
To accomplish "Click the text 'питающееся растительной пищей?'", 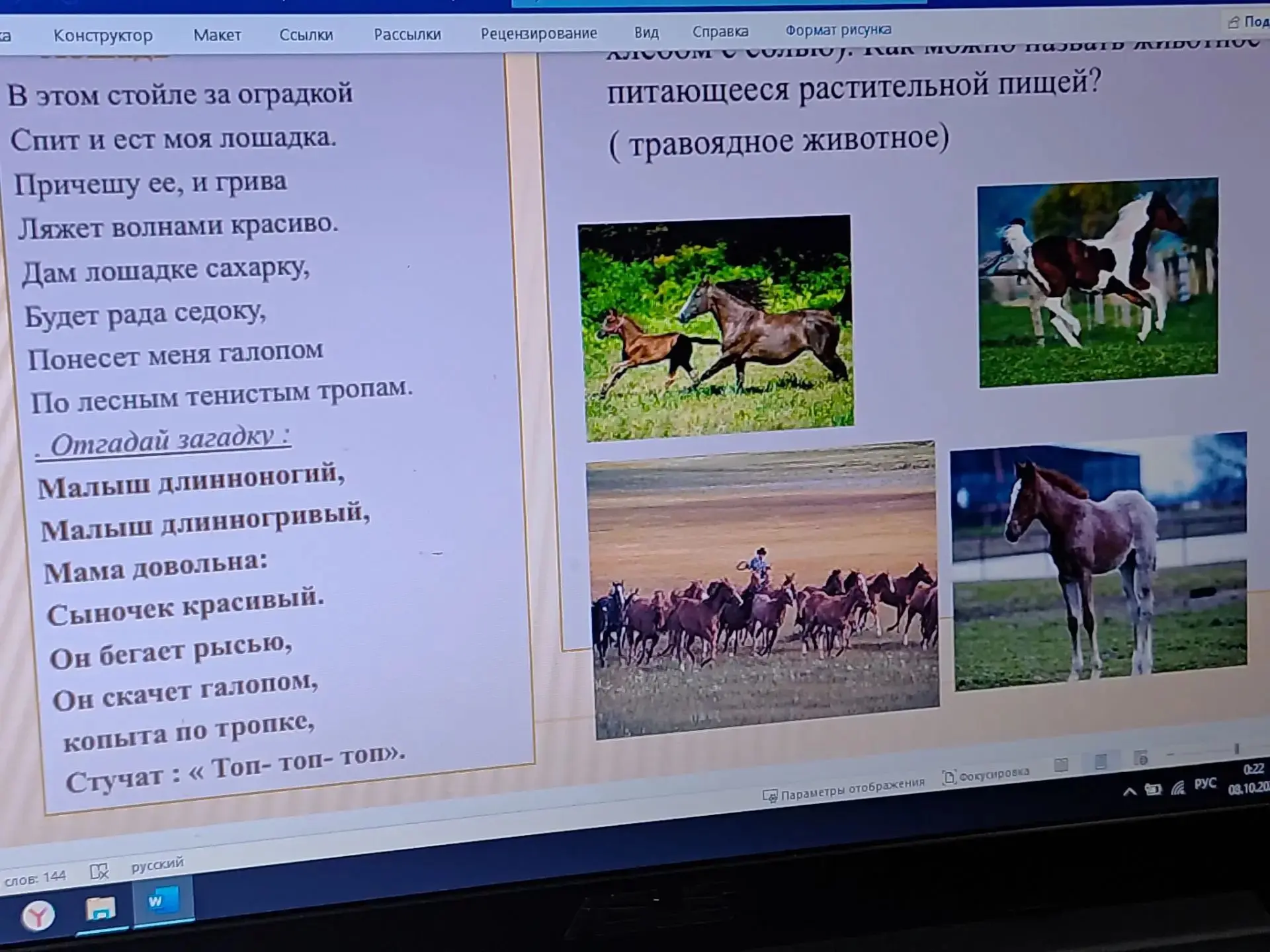I will 854,87.
